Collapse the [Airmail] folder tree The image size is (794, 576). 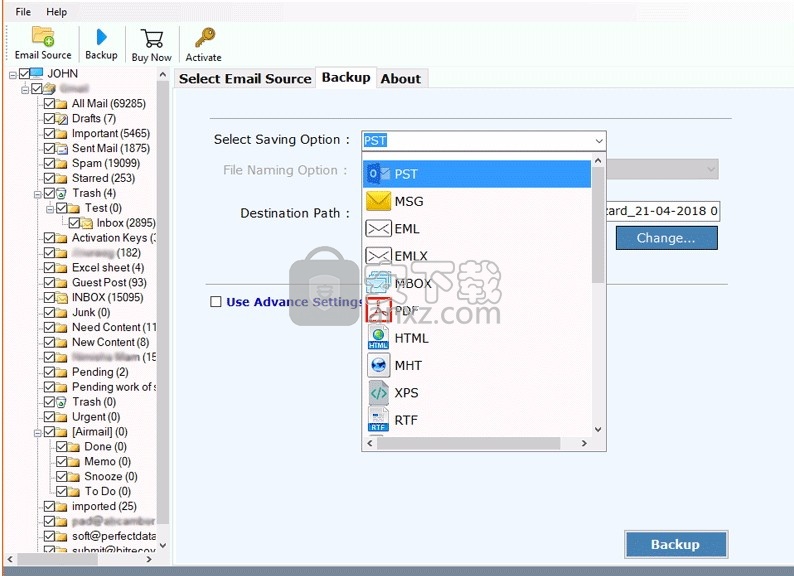tap(37, 432)
